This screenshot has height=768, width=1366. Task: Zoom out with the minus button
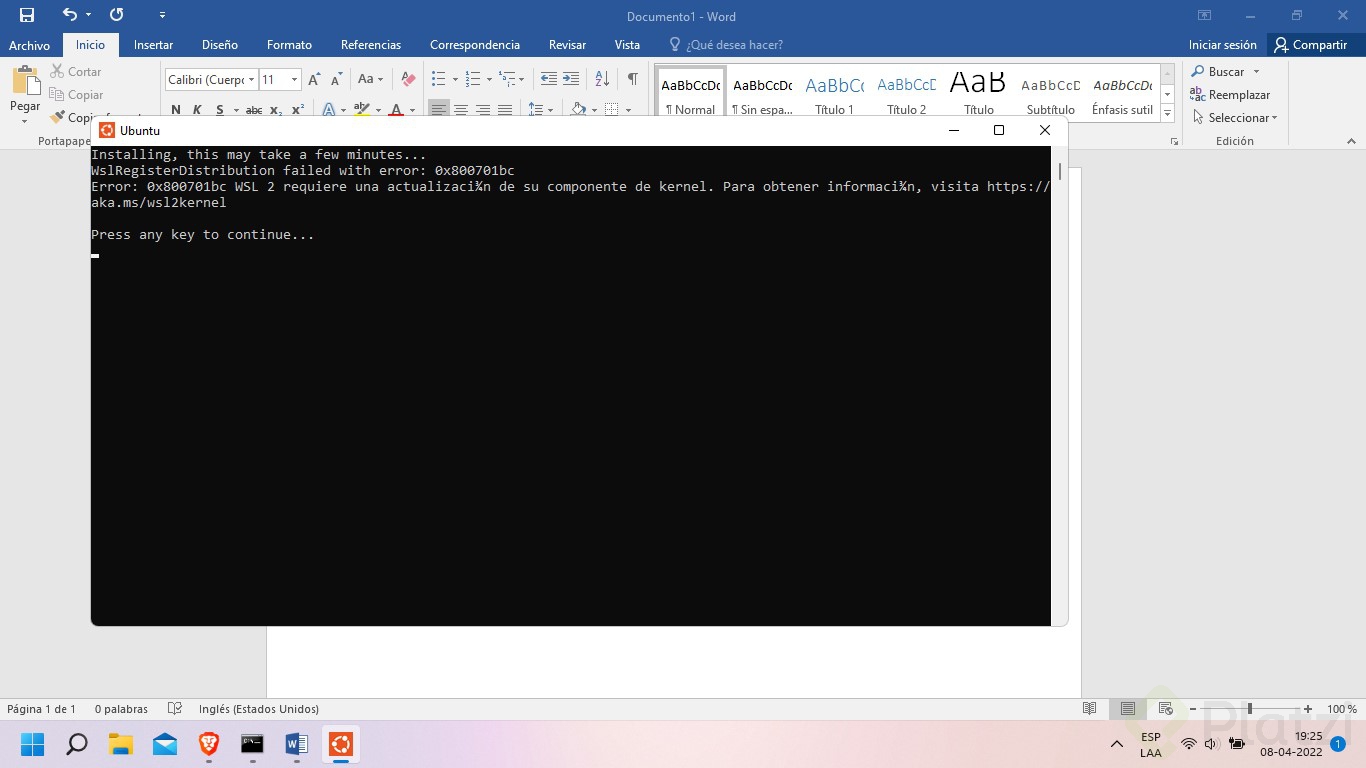coord(1195,709)
